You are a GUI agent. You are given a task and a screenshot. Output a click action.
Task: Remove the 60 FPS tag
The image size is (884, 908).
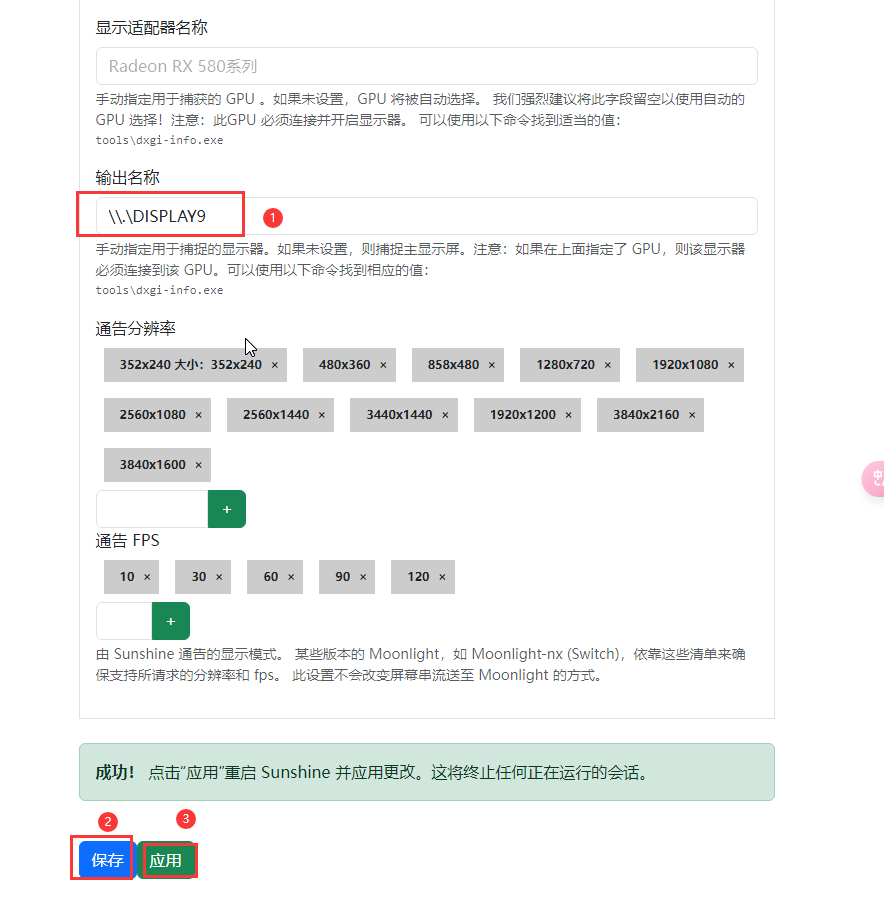(291, 577)
